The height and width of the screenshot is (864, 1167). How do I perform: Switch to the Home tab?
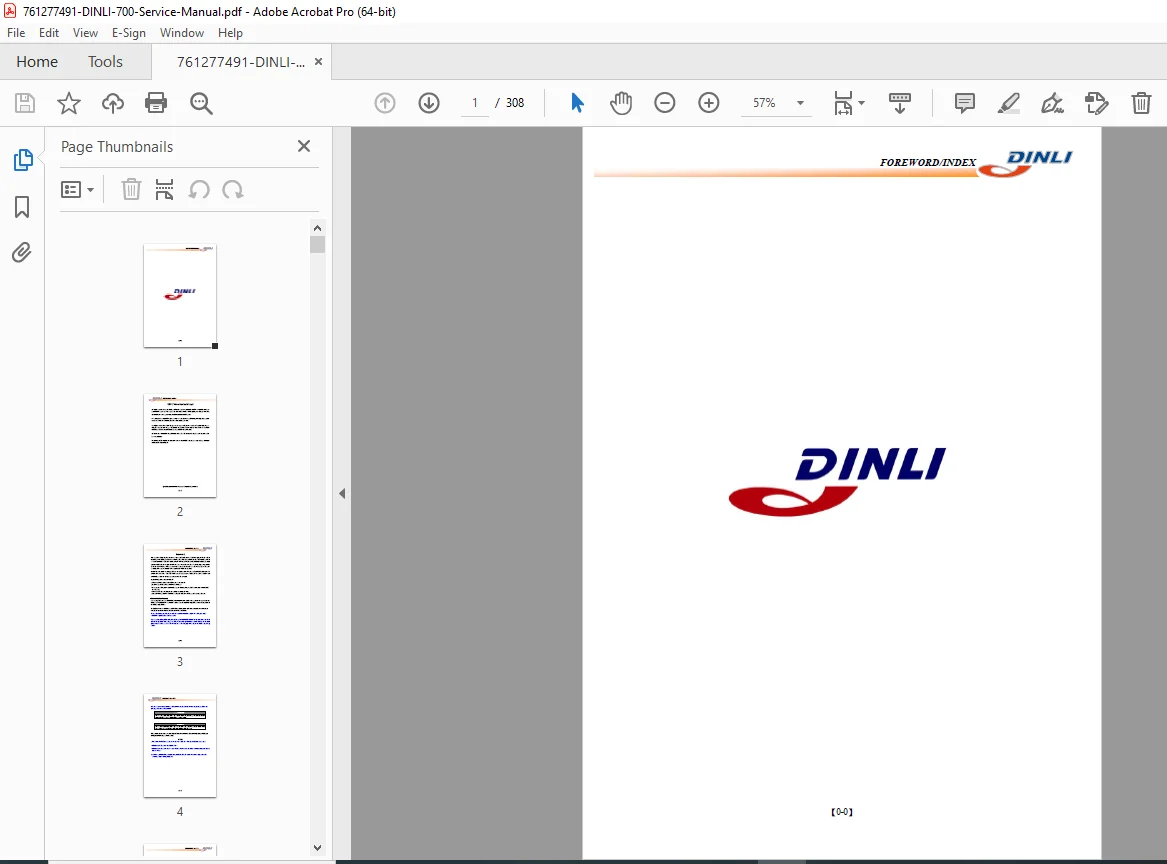[x=37, y=62]
